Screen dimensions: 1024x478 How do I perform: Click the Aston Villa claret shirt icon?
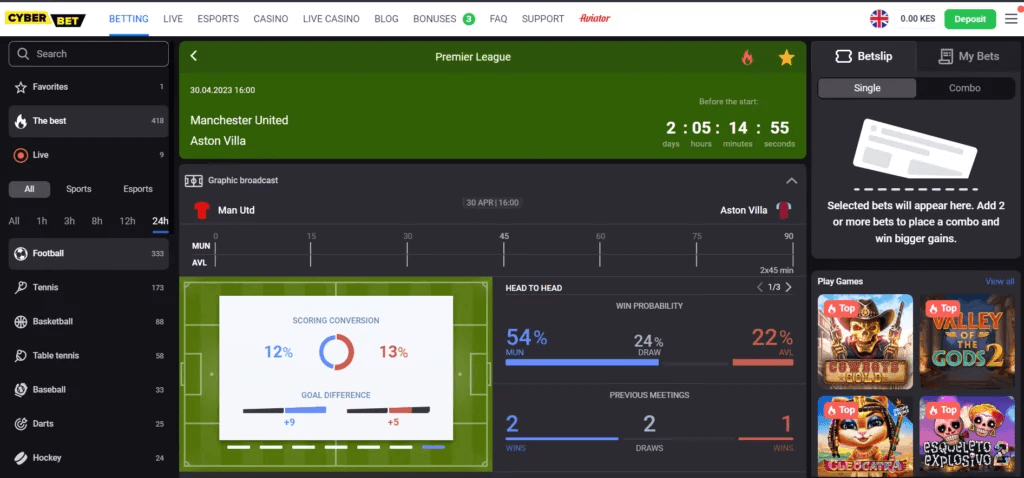[783, 210]
